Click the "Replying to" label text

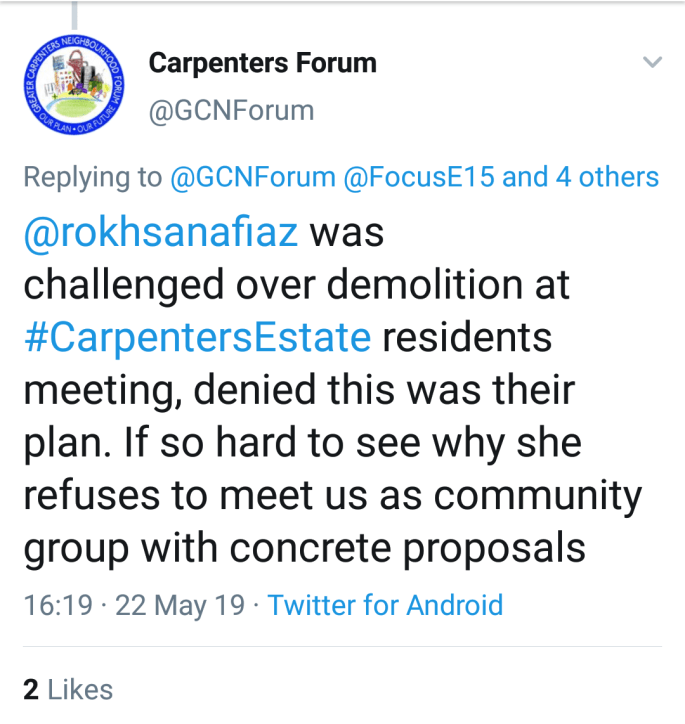[x=92, y=177]
